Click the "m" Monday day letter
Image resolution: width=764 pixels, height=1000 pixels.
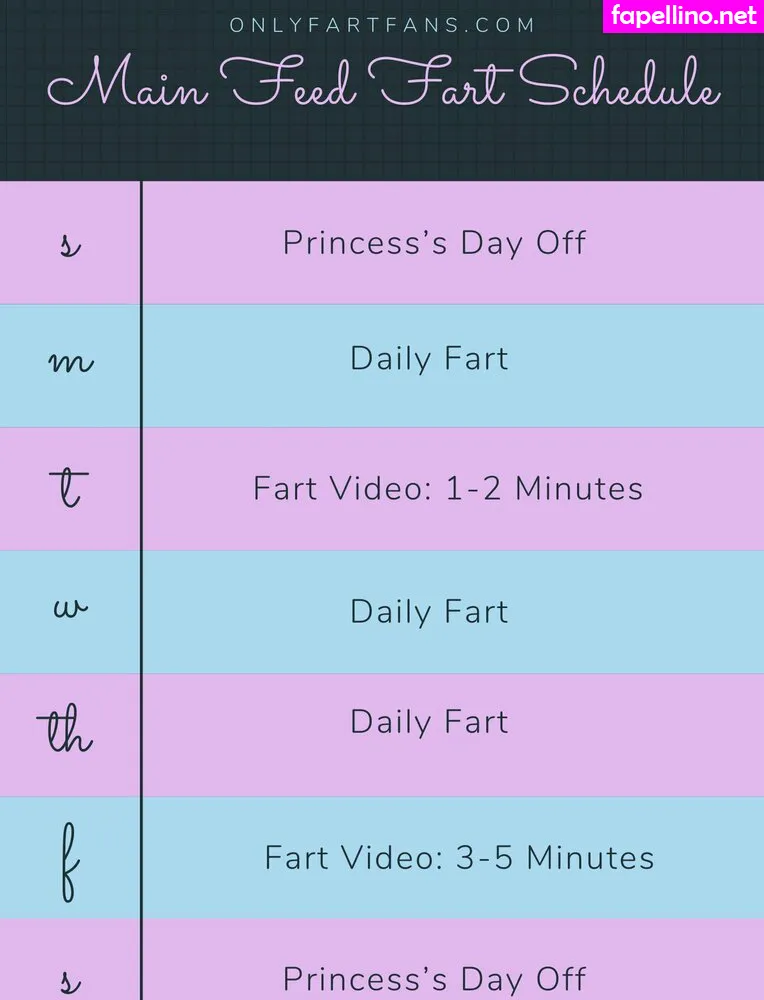point(70,362)
